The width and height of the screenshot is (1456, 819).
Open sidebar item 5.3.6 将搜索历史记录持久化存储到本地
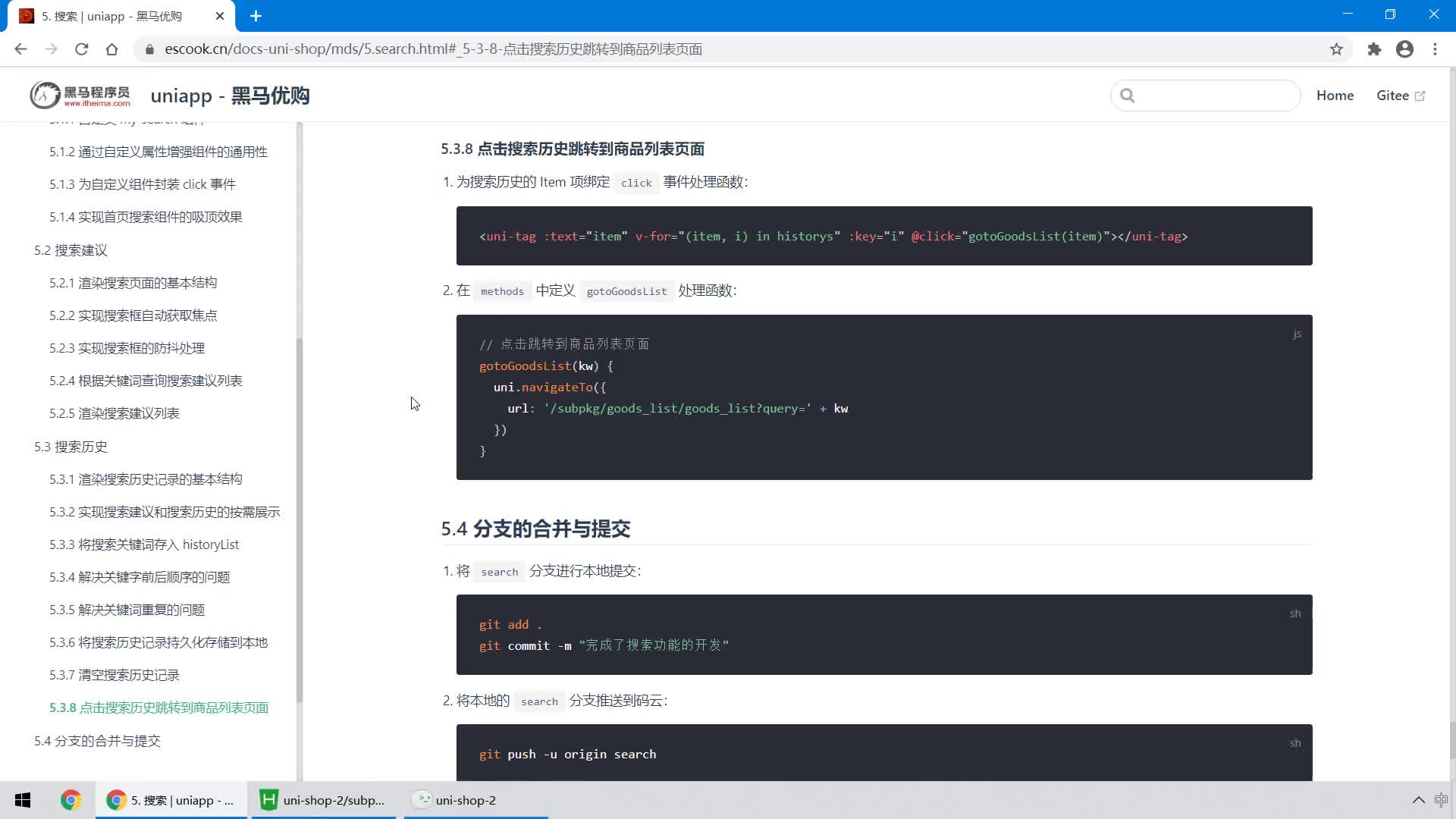tap(158, 642)
